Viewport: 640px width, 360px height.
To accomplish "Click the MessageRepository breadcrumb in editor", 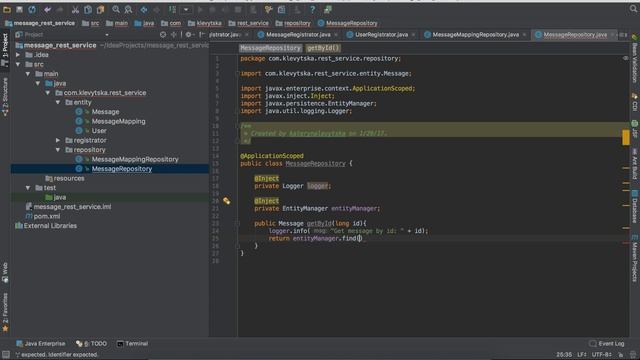I will (x=271, y=48).
